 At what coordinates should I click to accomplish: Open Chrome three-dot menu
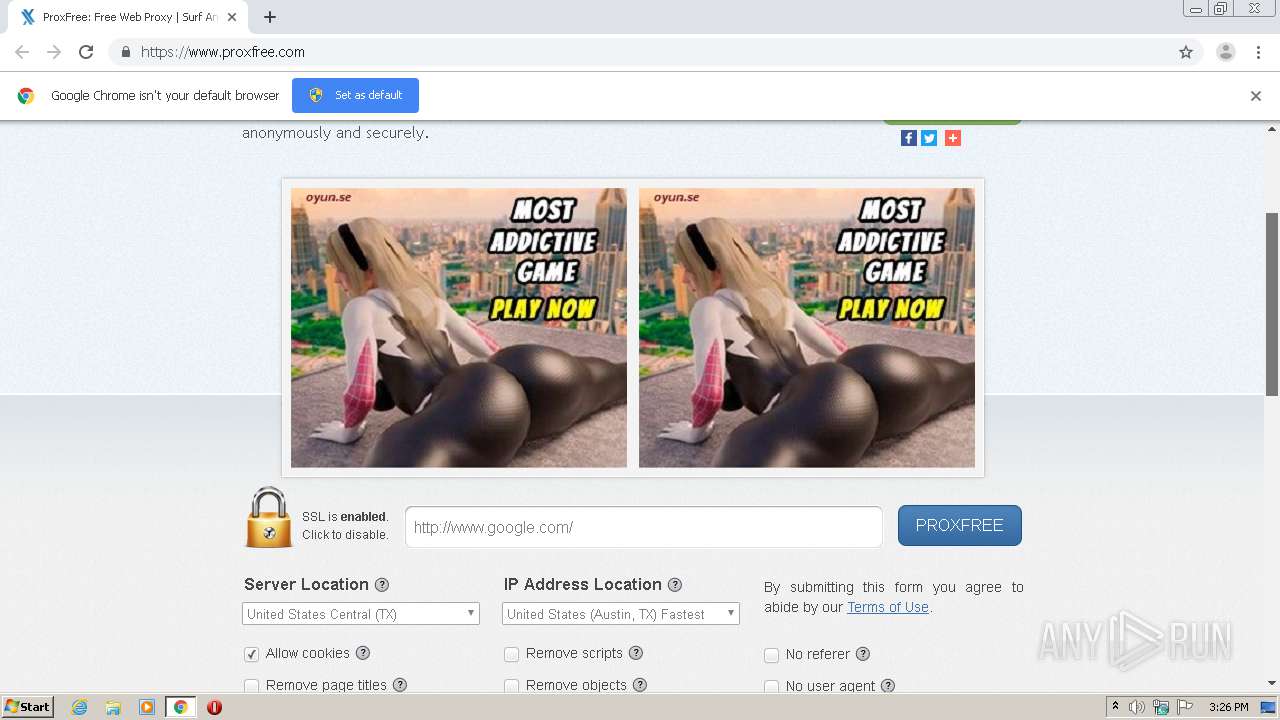(1259, 52)
